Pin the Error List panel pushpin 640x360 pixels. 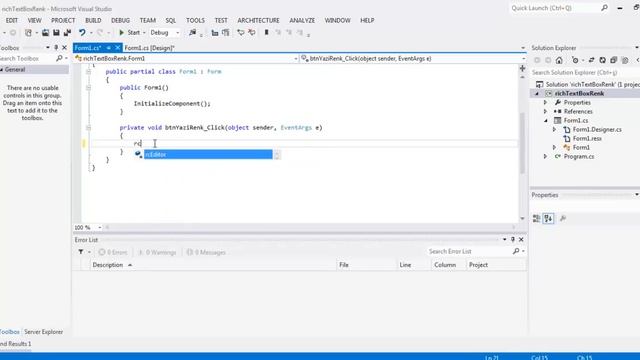513,240
